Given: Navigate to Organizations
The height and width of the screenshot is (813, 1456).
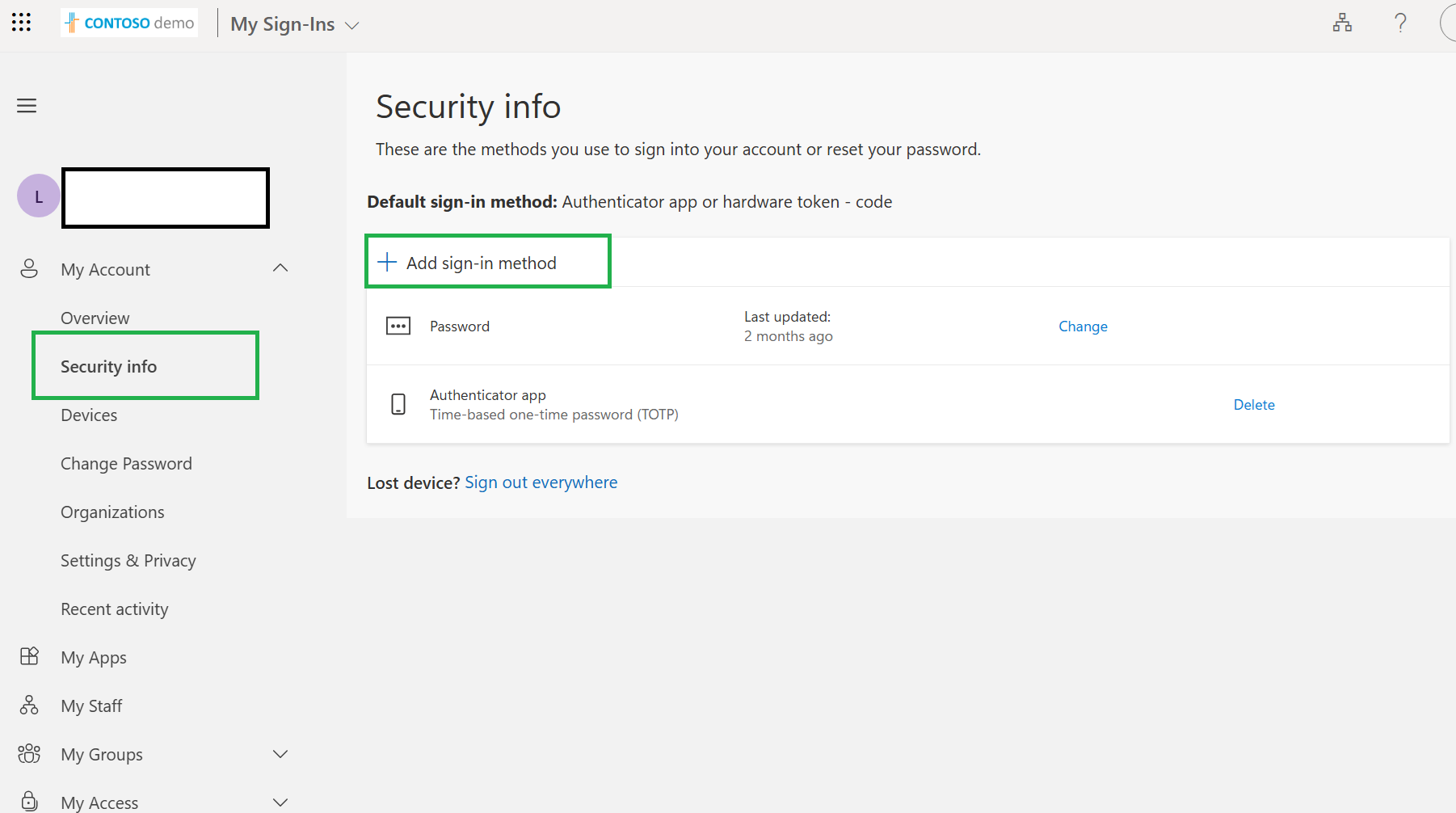Looking at the screenshot, I should 112,512.
